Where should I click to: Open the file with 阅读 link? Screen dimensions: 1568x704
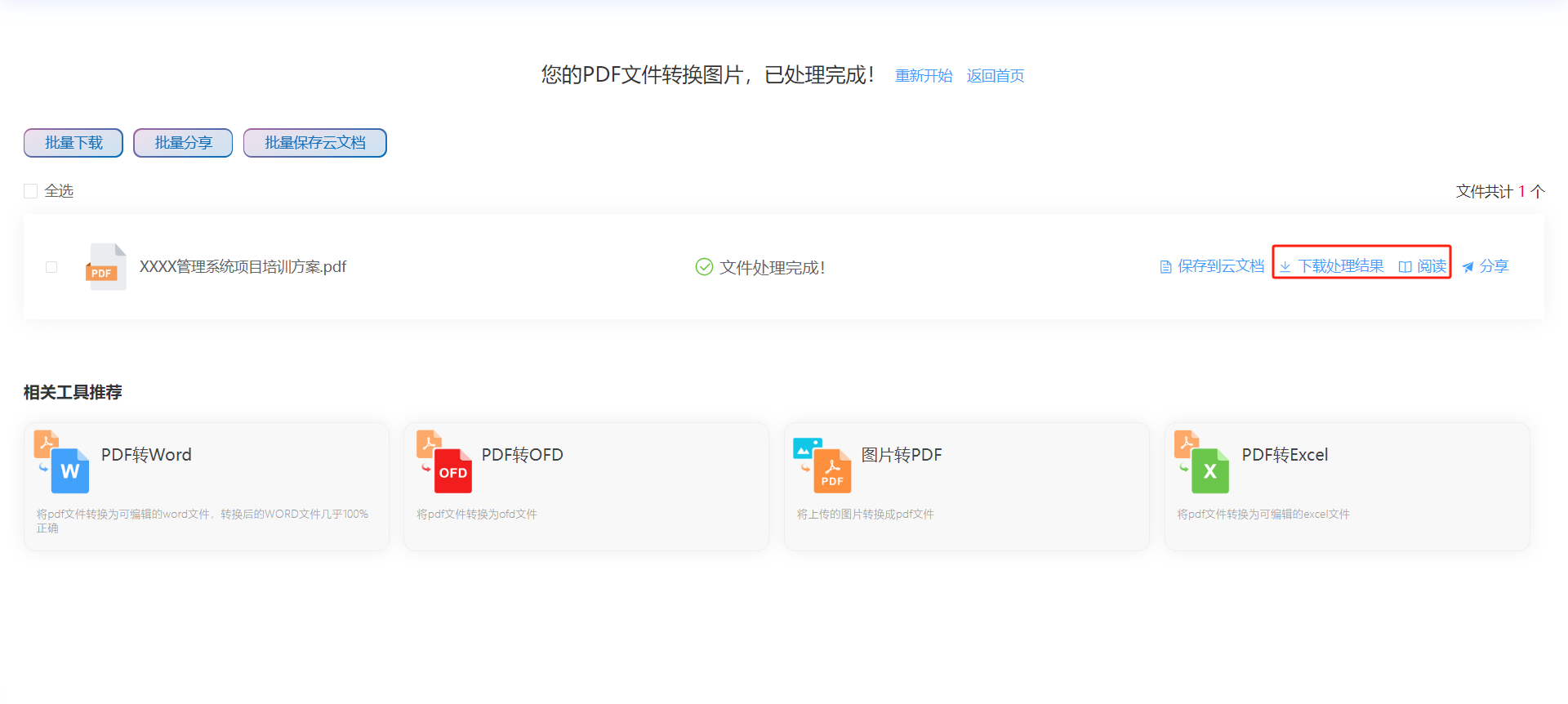point(1432,266)
